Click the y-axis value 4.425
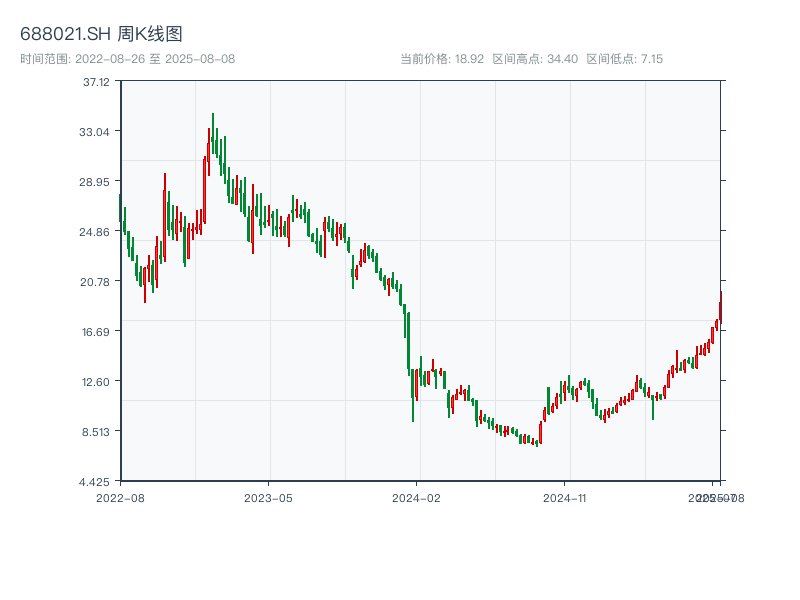 point(94,482)
